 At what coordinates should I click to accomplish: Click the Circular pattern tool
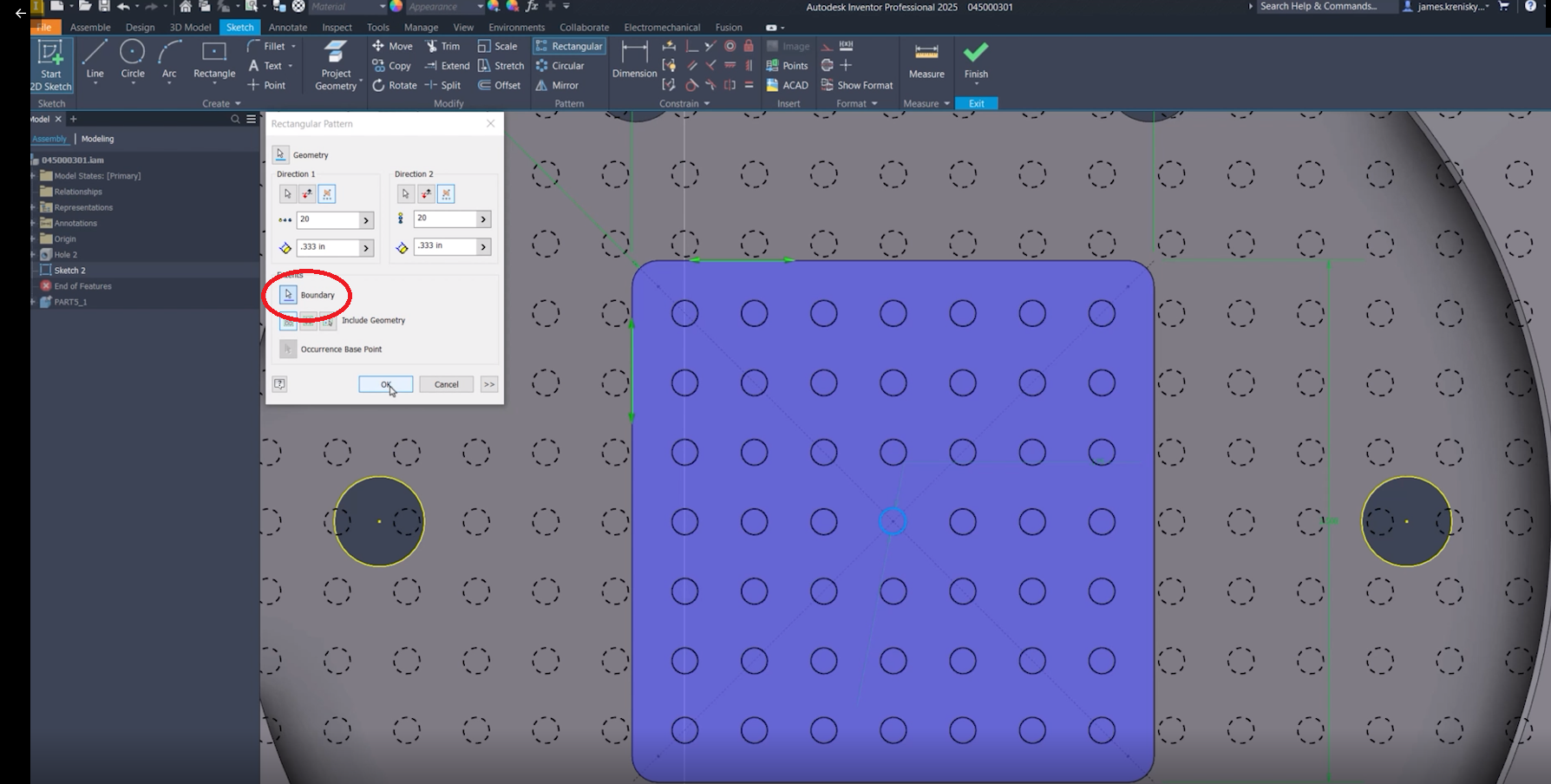point(560,66)
